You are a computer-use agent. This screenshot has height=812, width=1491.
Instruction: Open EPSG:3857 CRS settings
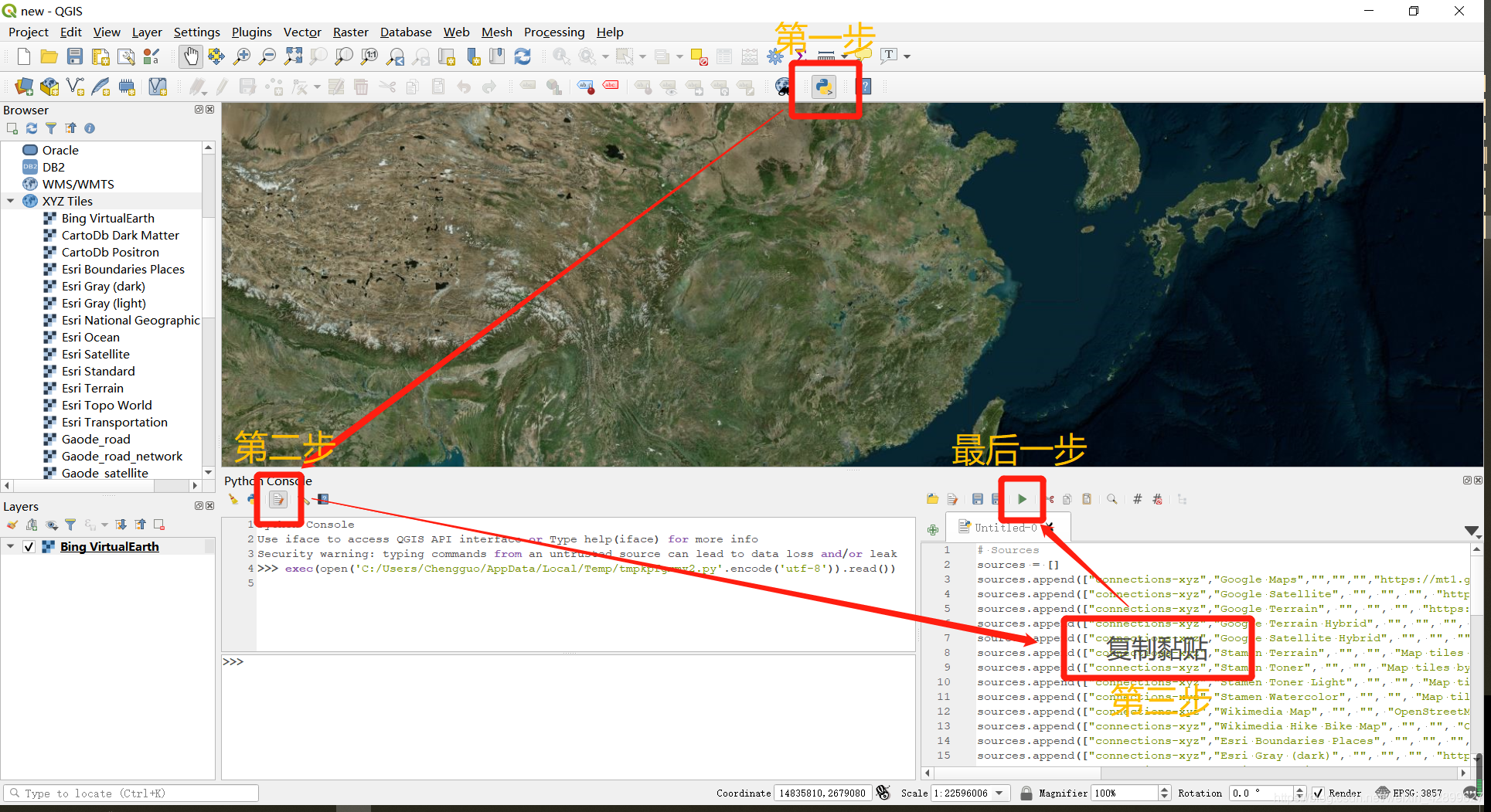(1409, 793)
